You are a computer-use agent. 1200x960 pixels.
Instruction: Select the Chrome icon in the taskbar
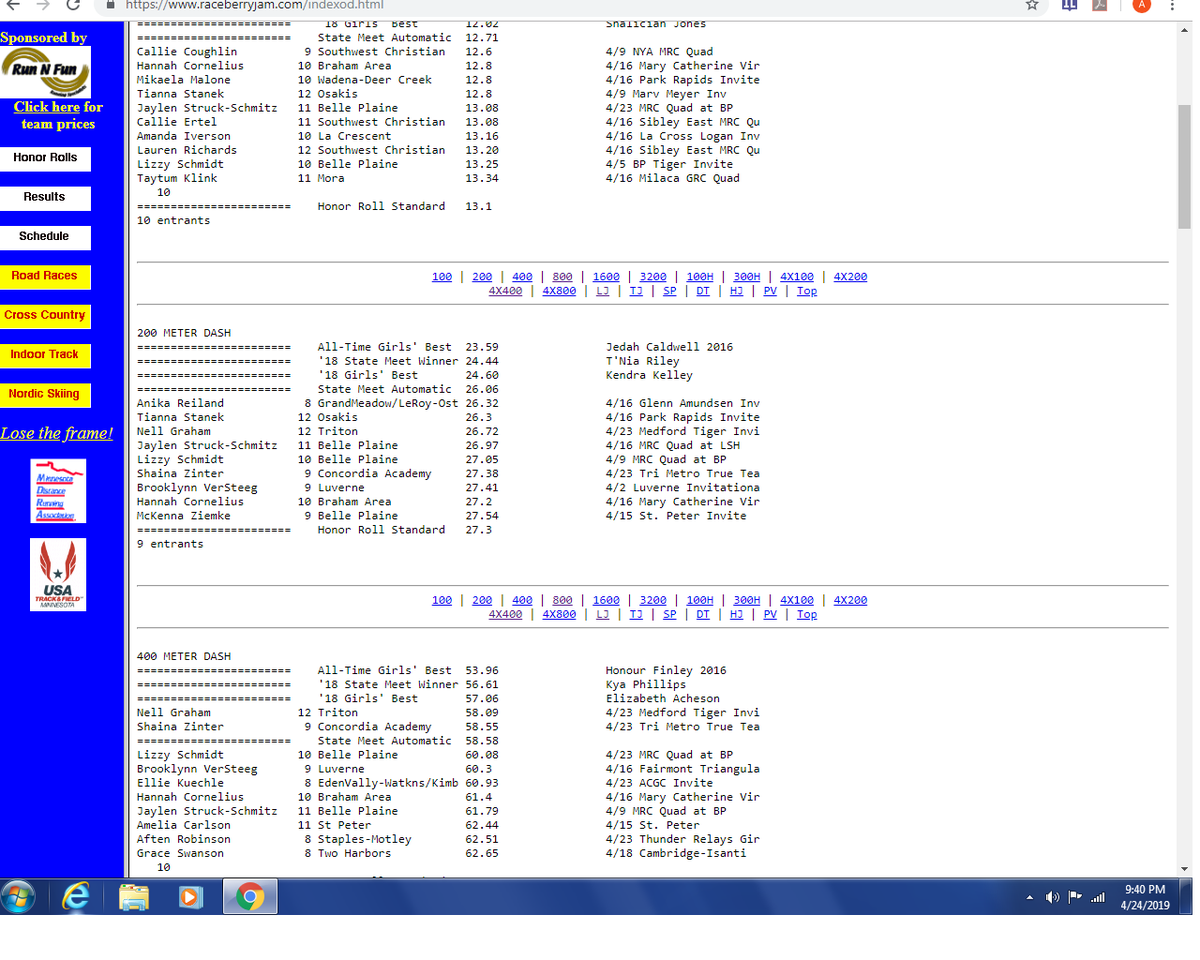(x=249, y=898)
